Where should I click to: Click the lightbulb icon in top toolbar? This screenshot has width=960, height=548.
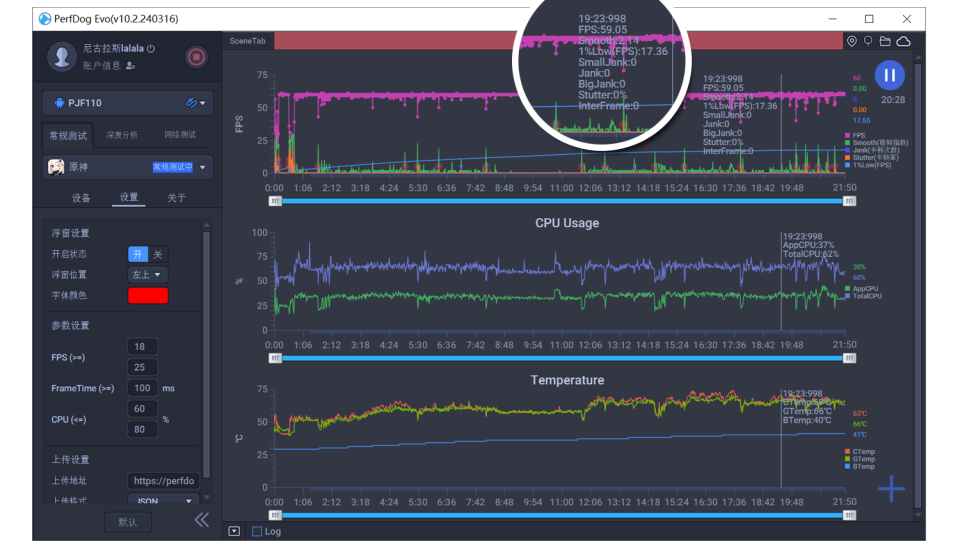[x=869, y=41]
